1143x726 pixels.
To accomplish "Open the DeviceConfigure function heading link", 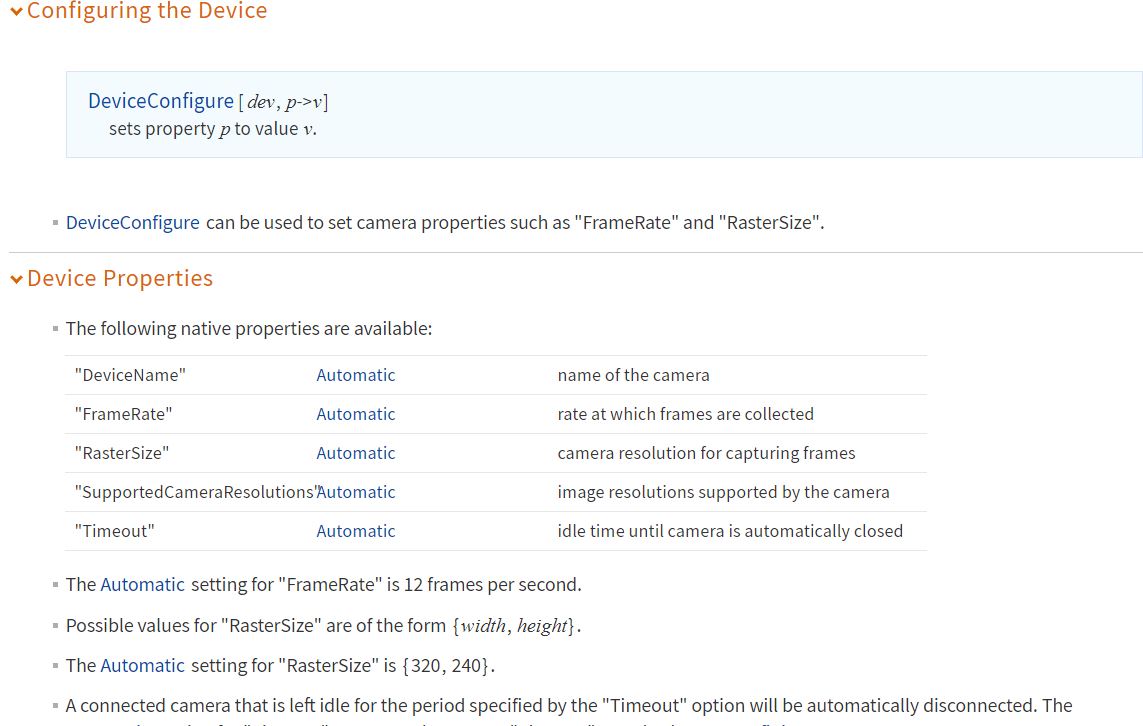I will point(160,101).
